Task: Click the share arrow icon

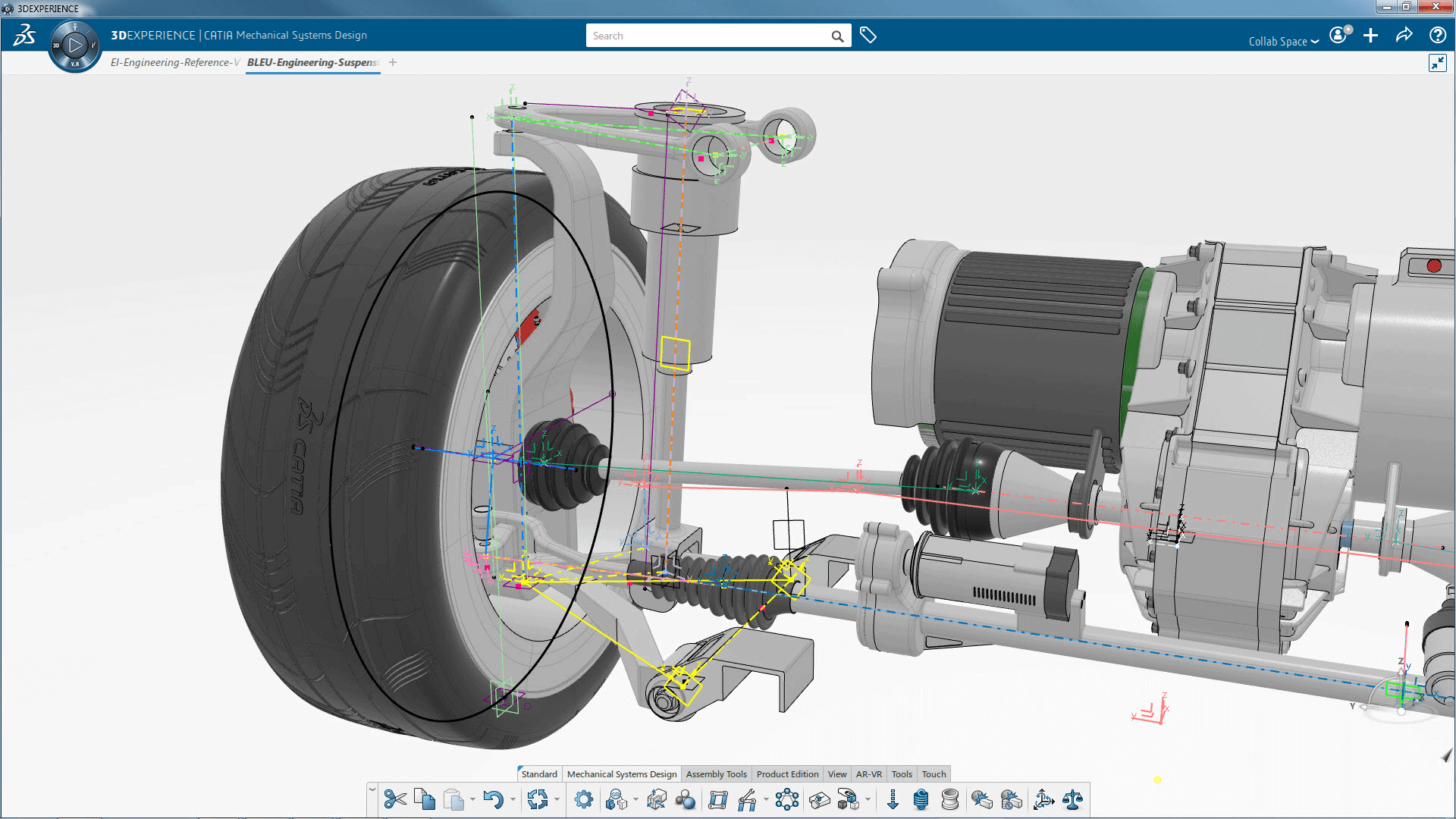Action: click(1404, 35)
